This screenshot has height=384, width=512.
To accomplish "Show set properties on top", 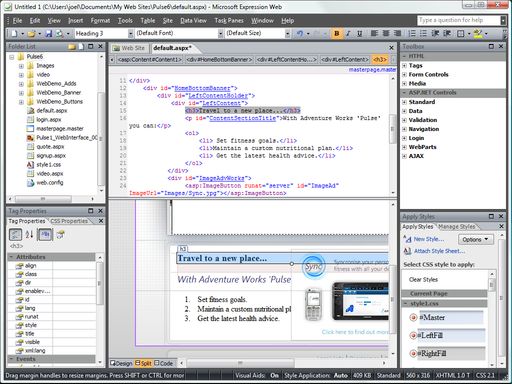I will tap(45, 235).
